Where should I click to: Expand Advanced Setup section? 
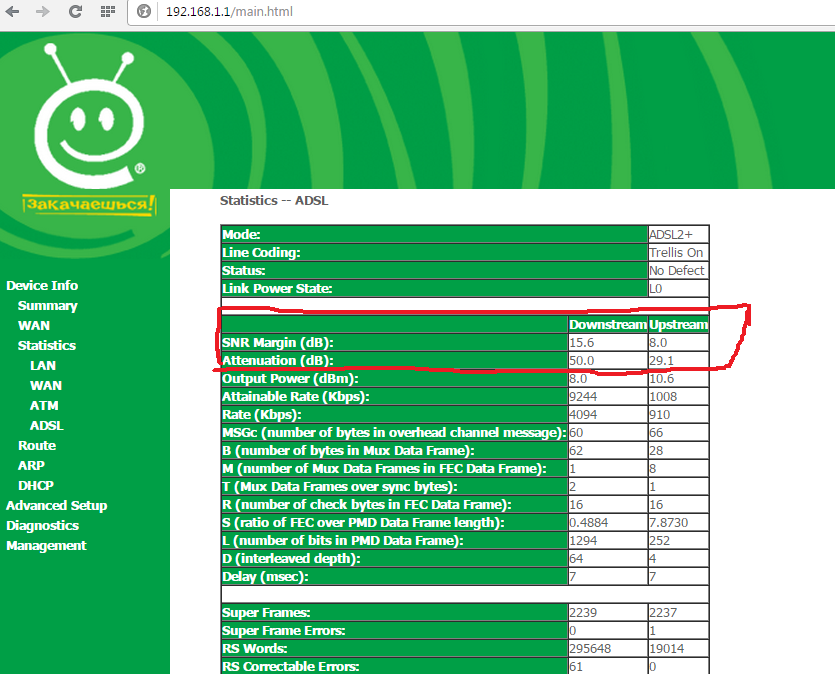[x=56, y=505]
